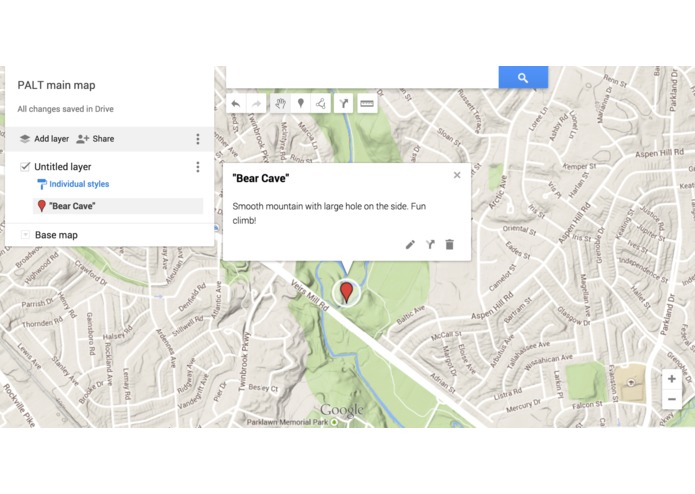Click the blue search button
This screenshot has height=494, width=695.
coord(523,78)
